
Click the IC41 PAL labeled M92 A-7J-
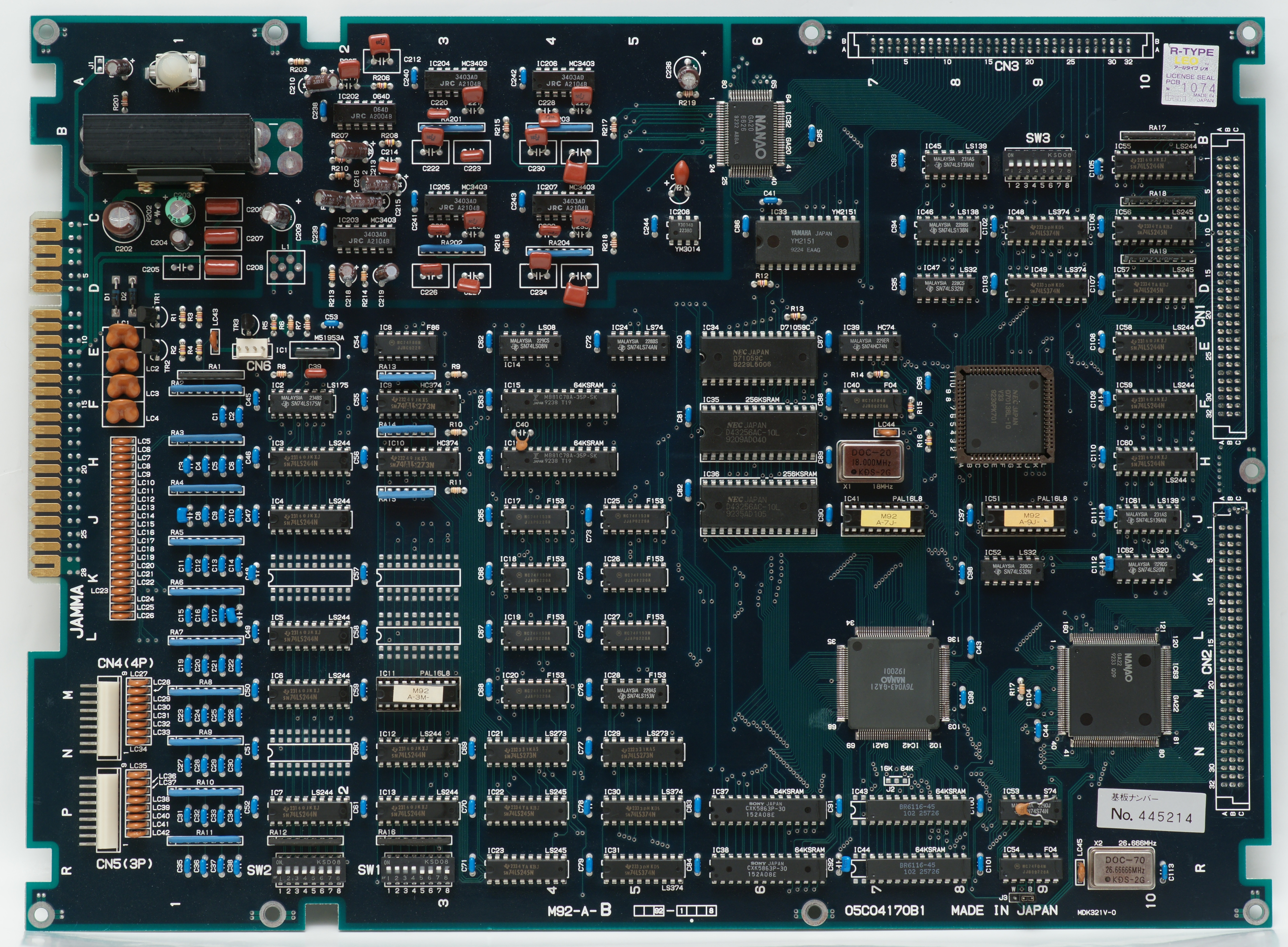[883, 519]
